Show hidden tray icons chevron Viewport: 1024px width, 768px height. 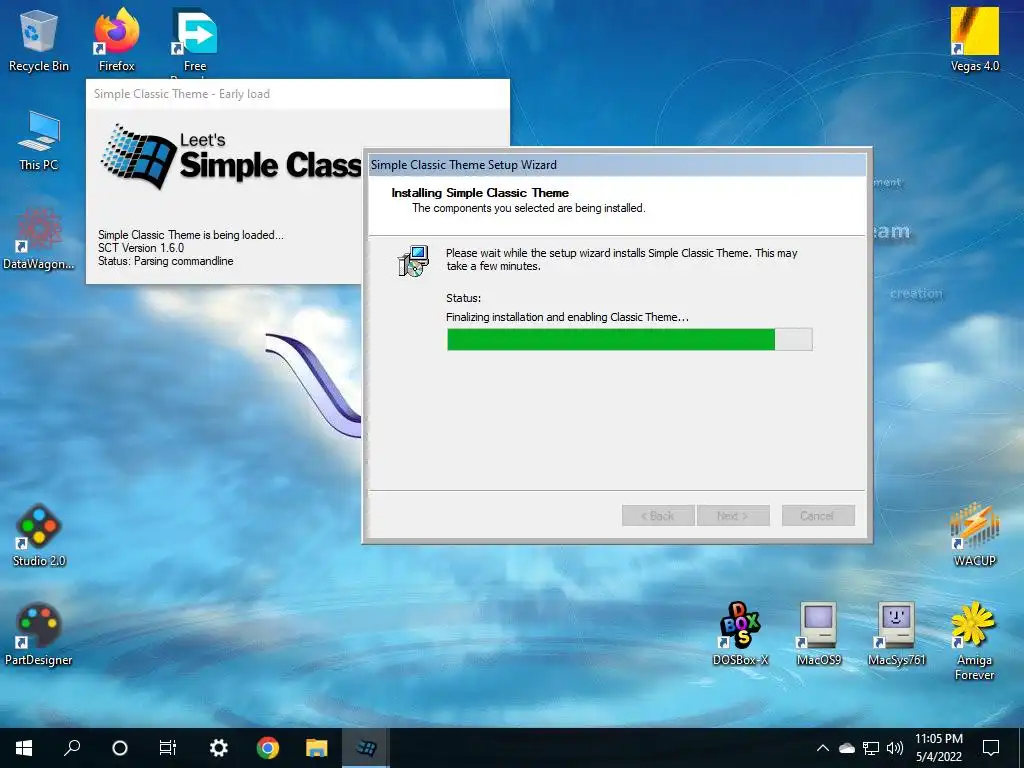point(823,748)
